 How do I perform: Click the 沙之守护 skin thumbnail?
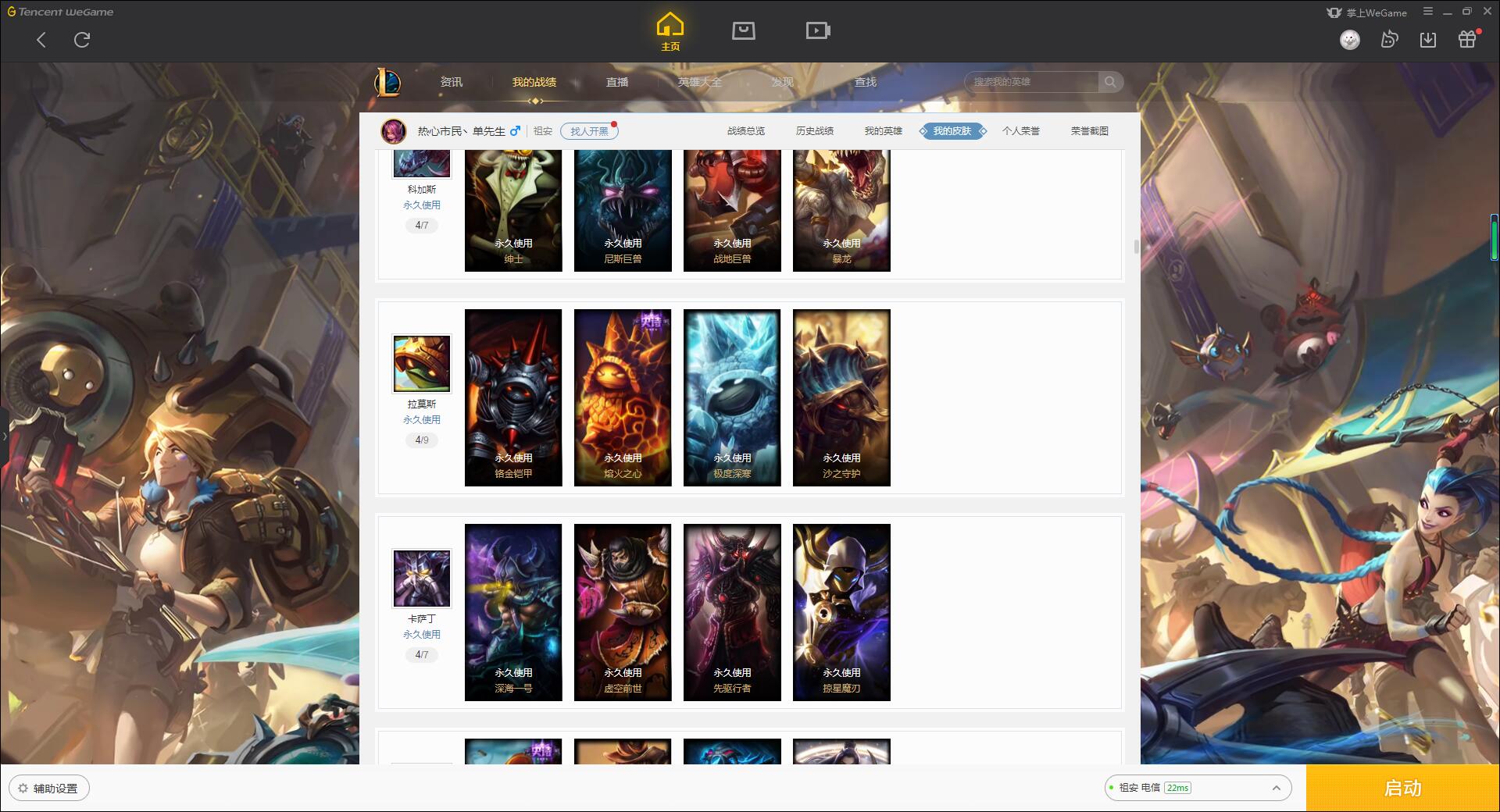[x=841, y=397]
